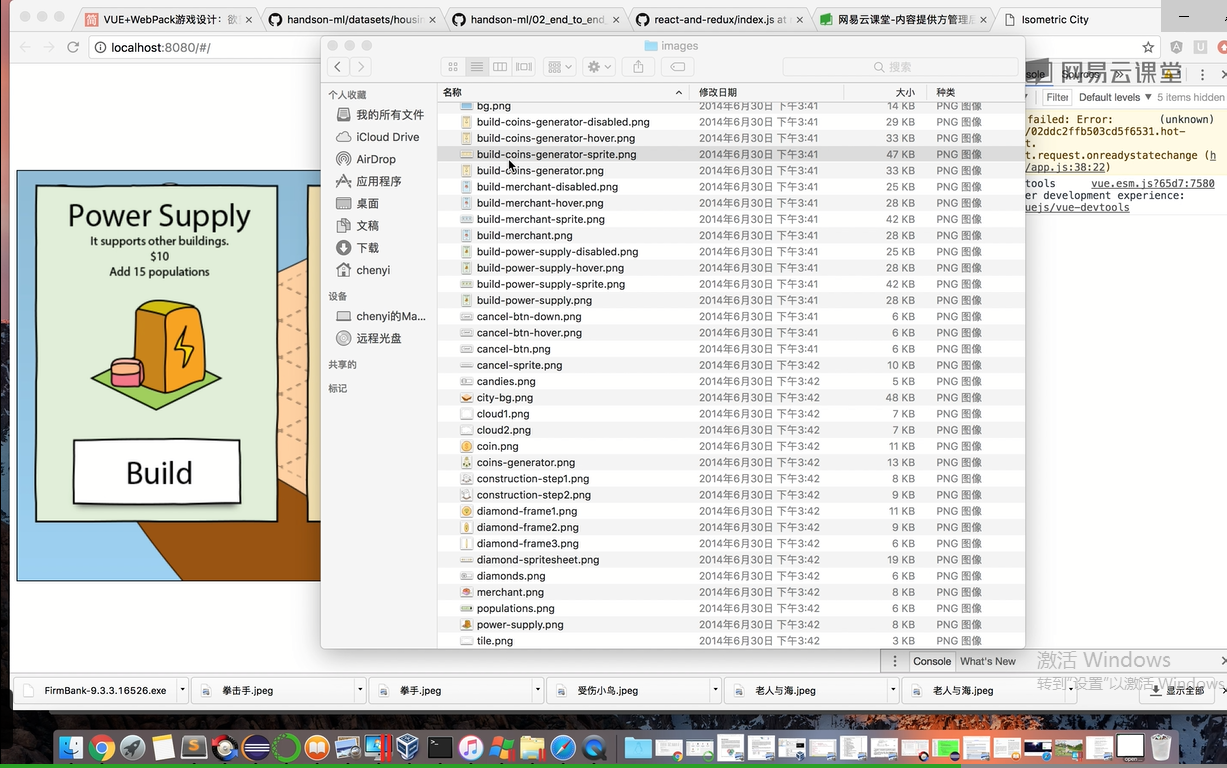
Task: Sort files by 大小 column
Action: tap(885, 92)
